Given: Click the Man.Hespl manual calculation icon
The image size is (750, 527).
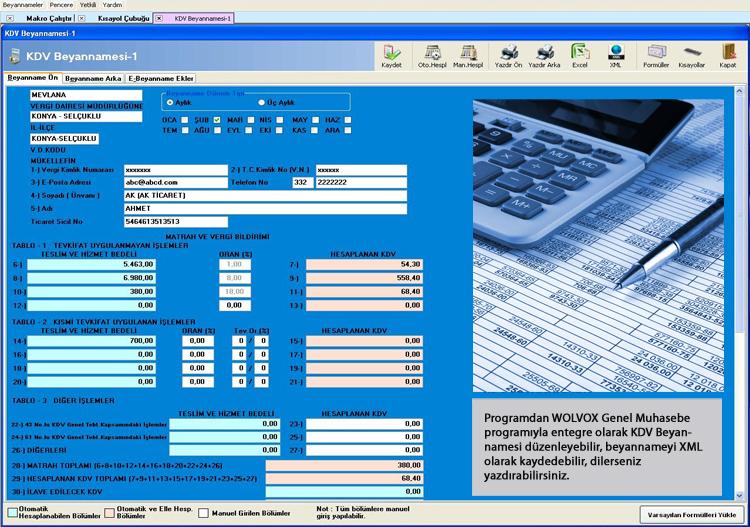Looking at the screenshot, I should [x=467, y=55].
